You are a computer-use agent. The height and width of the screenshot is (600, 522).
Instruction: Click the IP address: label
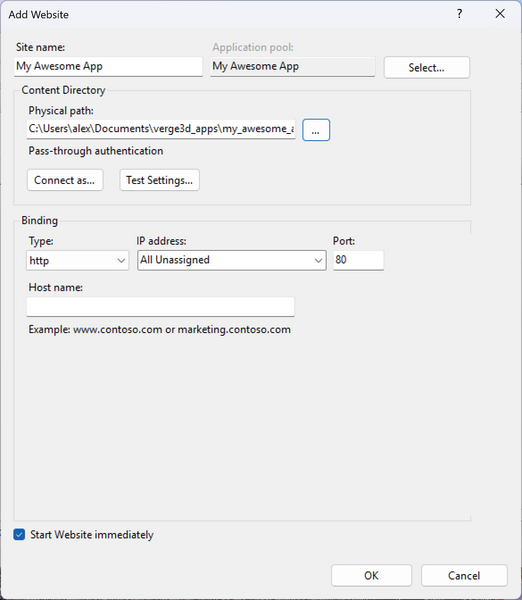(x=161, y=241)
